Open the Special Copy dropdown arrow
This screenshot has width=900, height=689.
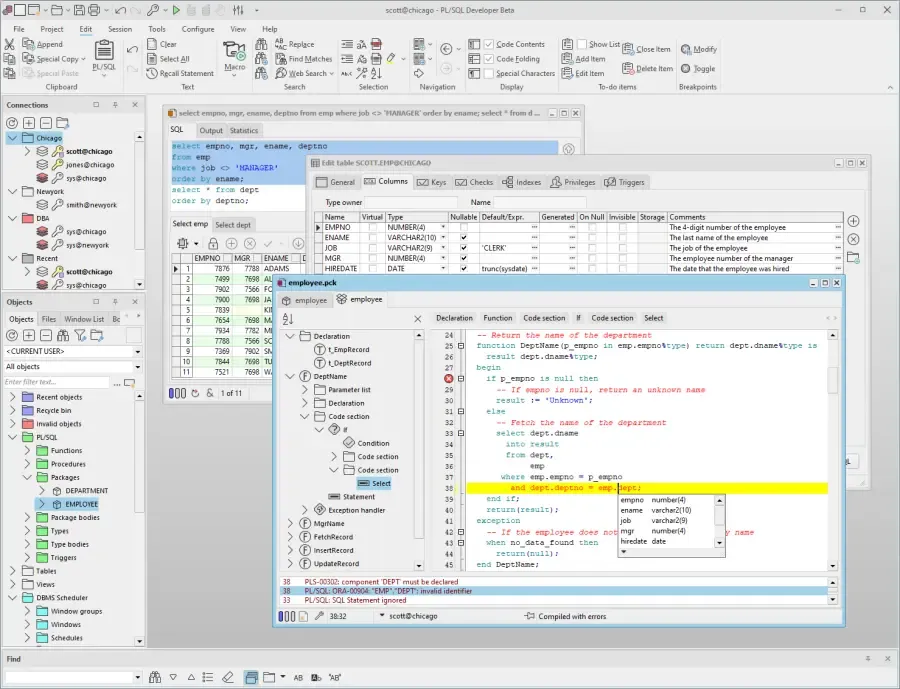83,59
